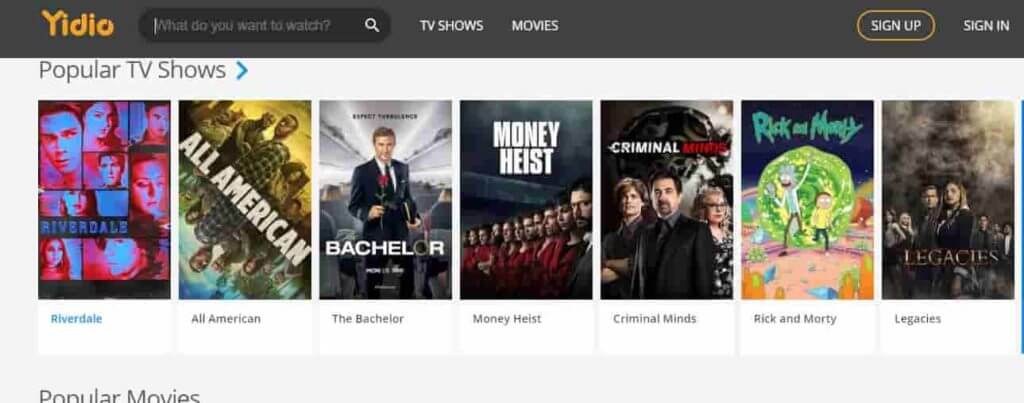
Task: Click the Popular Movies heading
Action: click(x=119, y=396)
